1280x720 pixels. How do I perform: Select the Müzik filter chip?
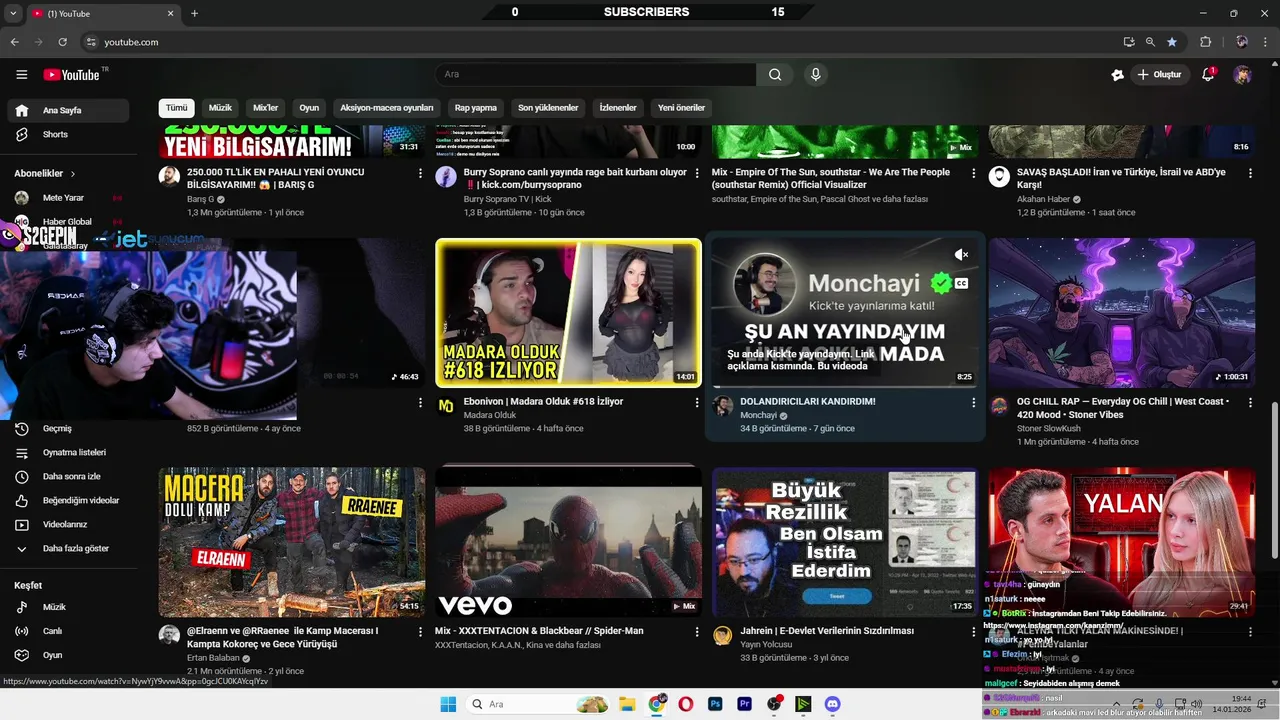click(220, 108)
